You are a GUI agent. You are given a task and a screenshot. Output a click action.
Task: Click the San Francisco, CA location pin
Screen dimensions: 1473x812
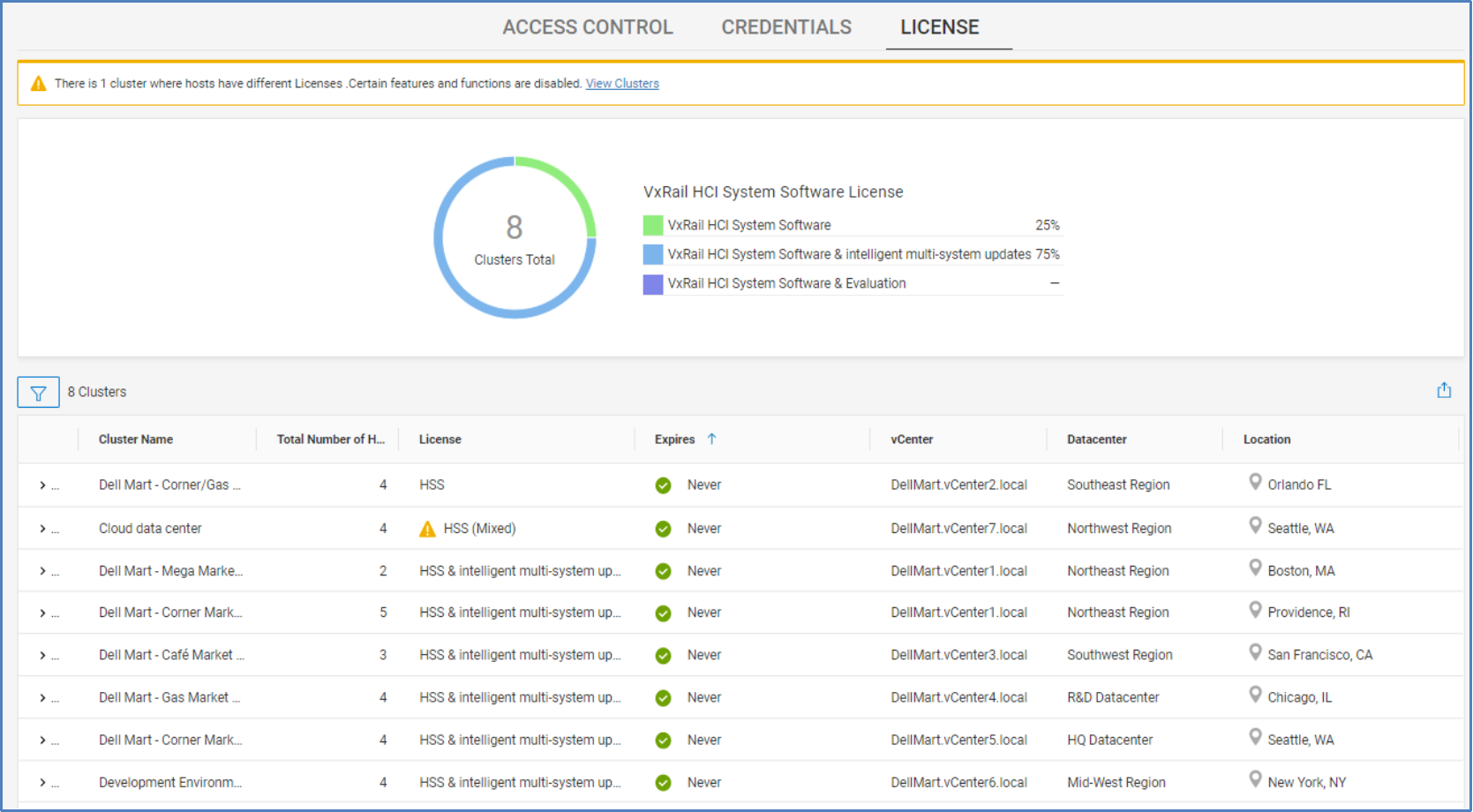pos(1255,652)
